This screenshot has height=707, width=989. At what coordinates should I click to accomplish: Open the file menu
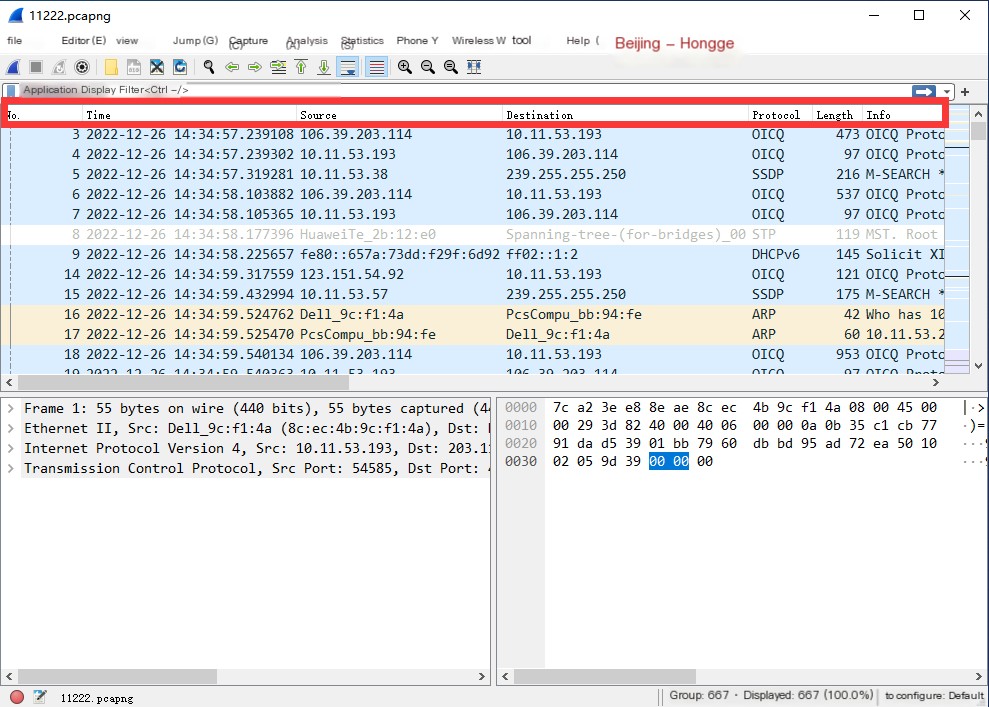15,40
